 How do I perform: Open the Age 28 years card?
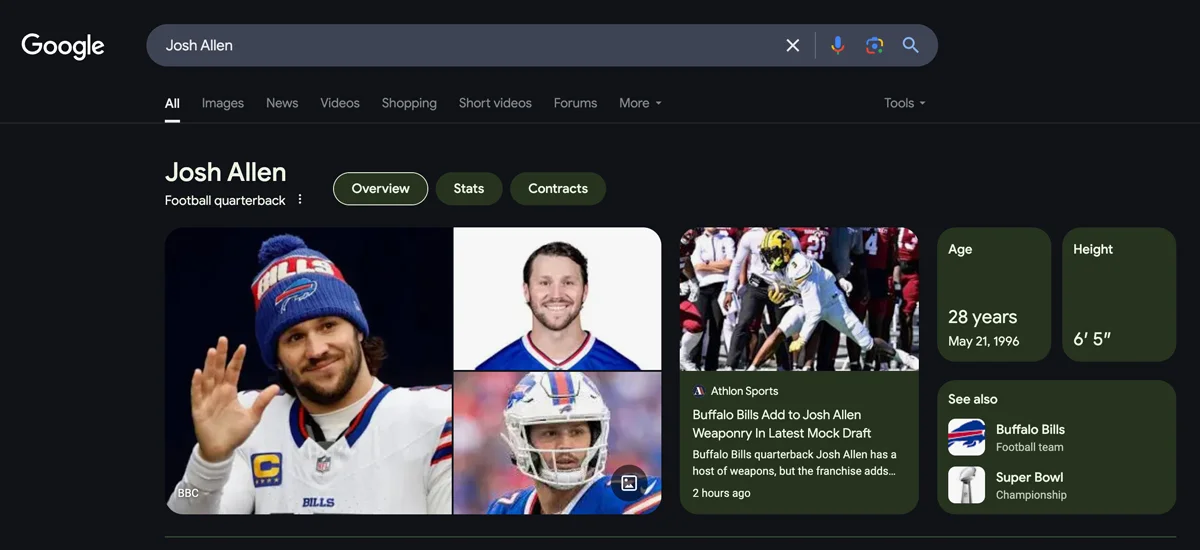[994, 294]
